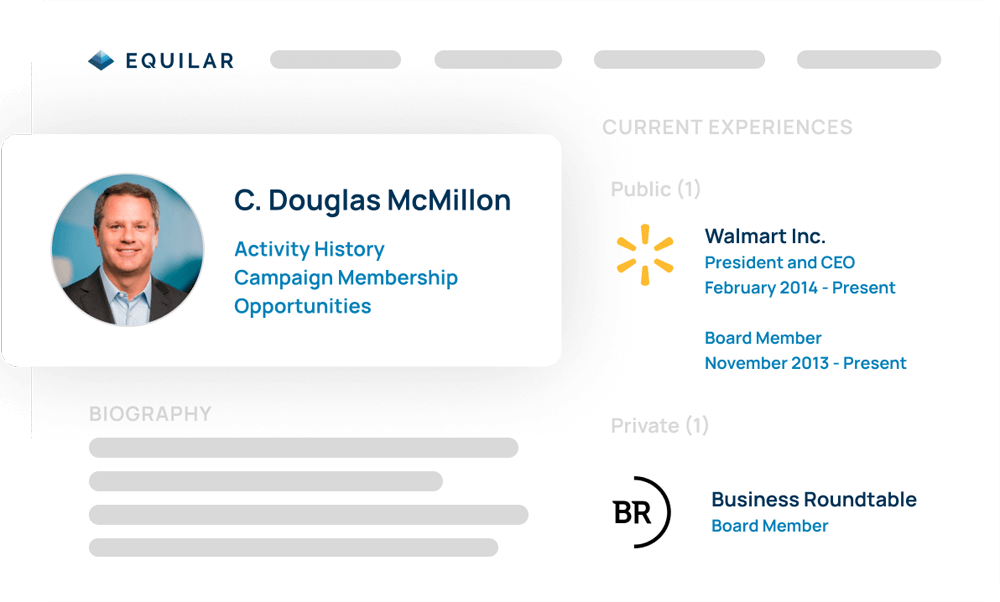Click Board Member role under Walmart Inc.

763,338
